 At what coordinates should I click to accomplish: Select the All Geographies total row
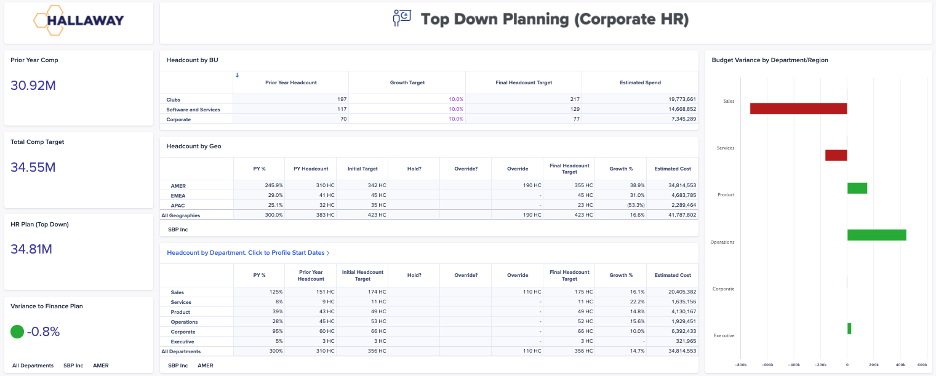(x=429, y=215)
